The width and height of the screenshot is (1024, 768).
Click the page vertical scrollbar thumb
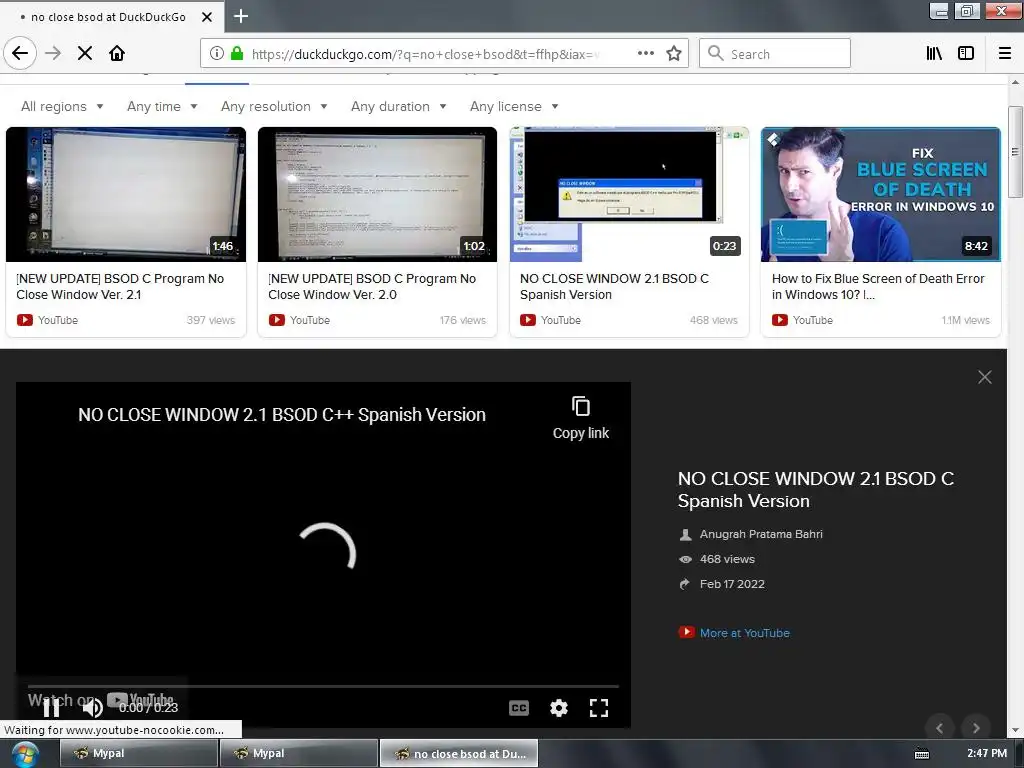(1015, 152)
